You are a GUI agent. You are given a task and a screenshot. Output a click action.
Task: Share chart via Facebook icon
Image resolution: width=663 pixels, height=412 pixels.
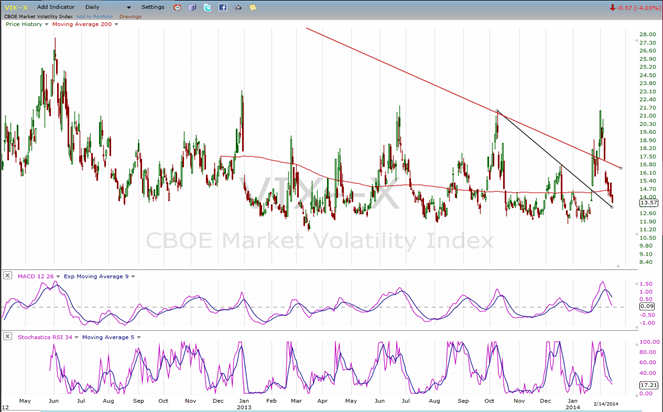(222, 7)
